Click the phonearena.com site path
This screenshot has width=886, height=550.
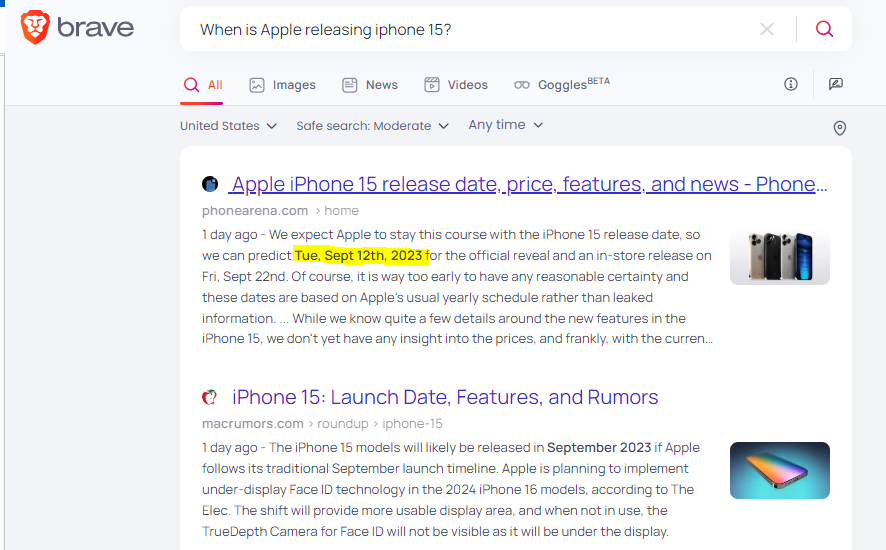click(280, 211)
